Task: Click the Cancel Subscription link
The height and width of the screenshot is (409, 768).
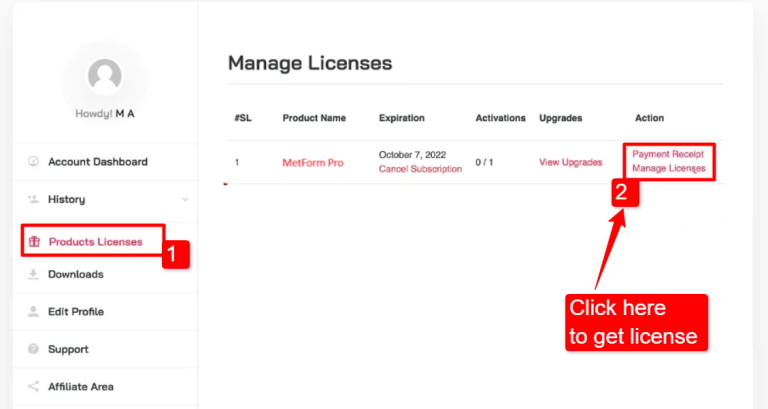Action: pyautogui.click(x=420, y=169)
